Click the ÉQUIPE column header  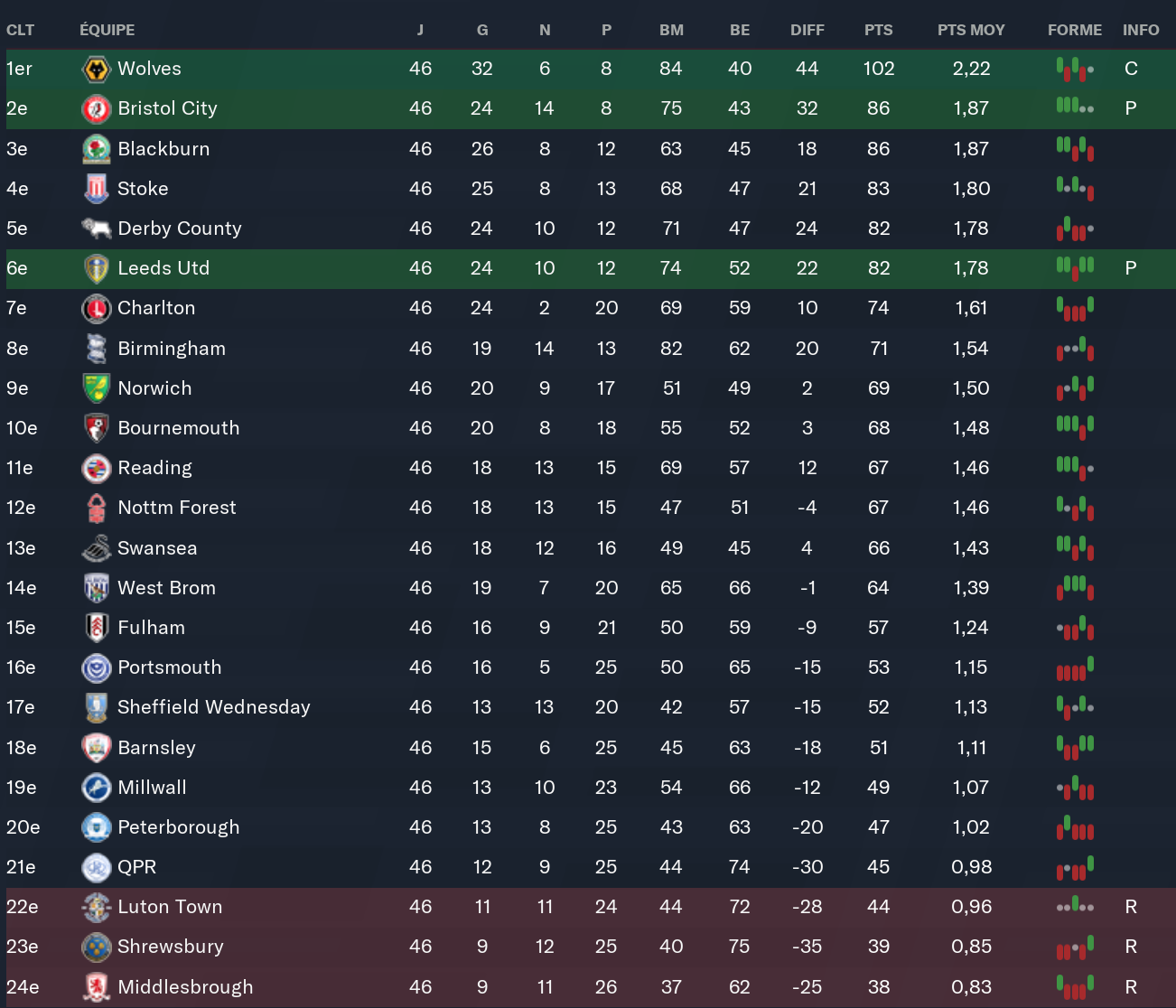coord(107,30)
